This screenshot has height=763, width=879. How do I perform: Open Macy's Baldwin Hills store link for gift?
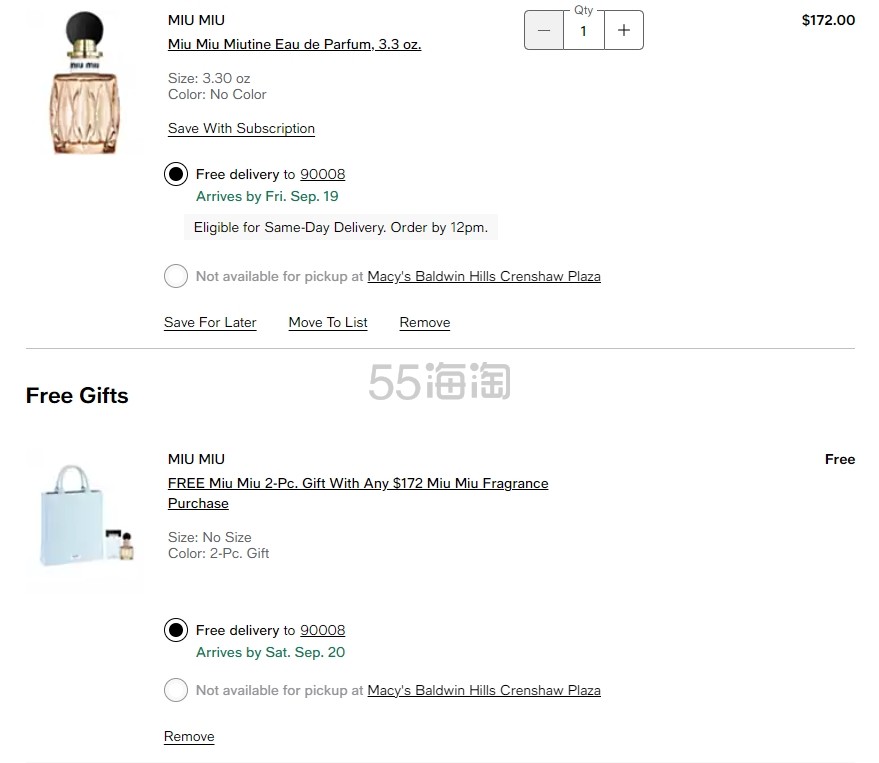(484, 690)
